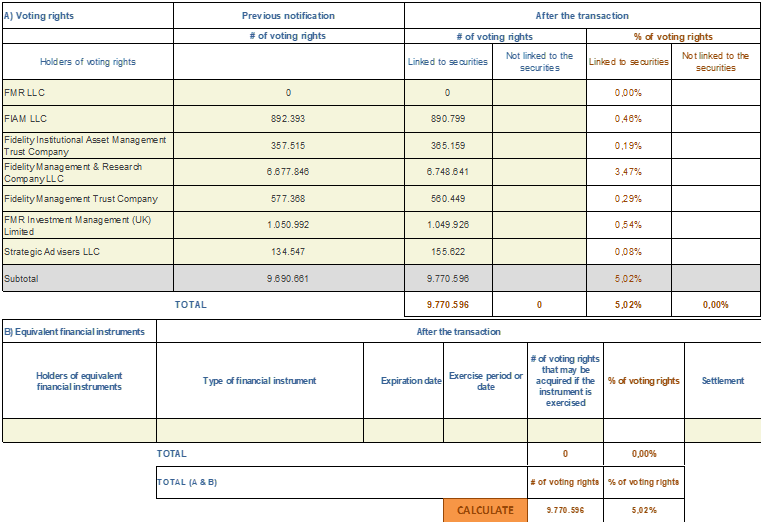This screenshot has width=763, height=531.
Task: Select Fidelity Management Trust Company cell
Action: [88, 199]
